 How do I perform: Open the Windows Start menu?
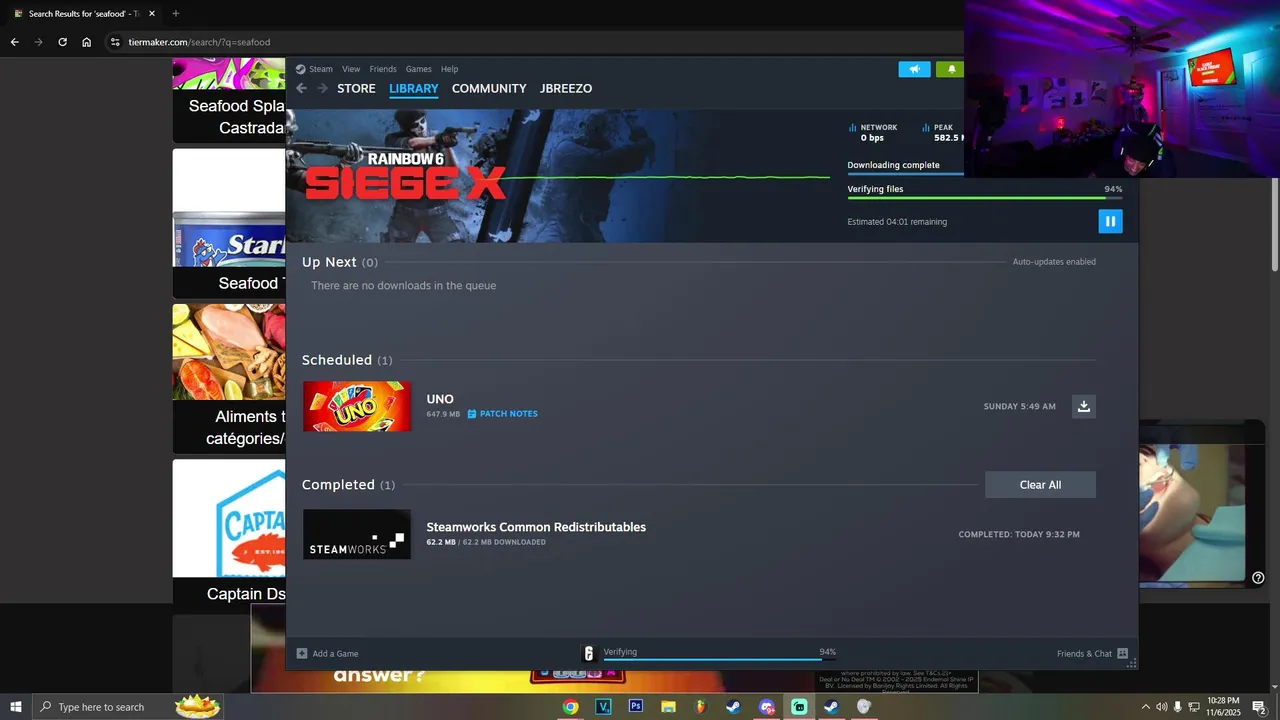[x=16, y=707]
